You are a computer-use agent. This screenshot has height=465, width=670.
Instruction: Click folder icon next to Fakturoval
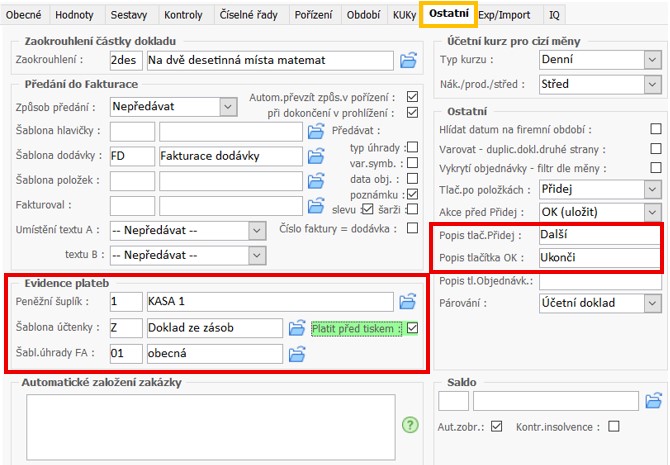316,206
